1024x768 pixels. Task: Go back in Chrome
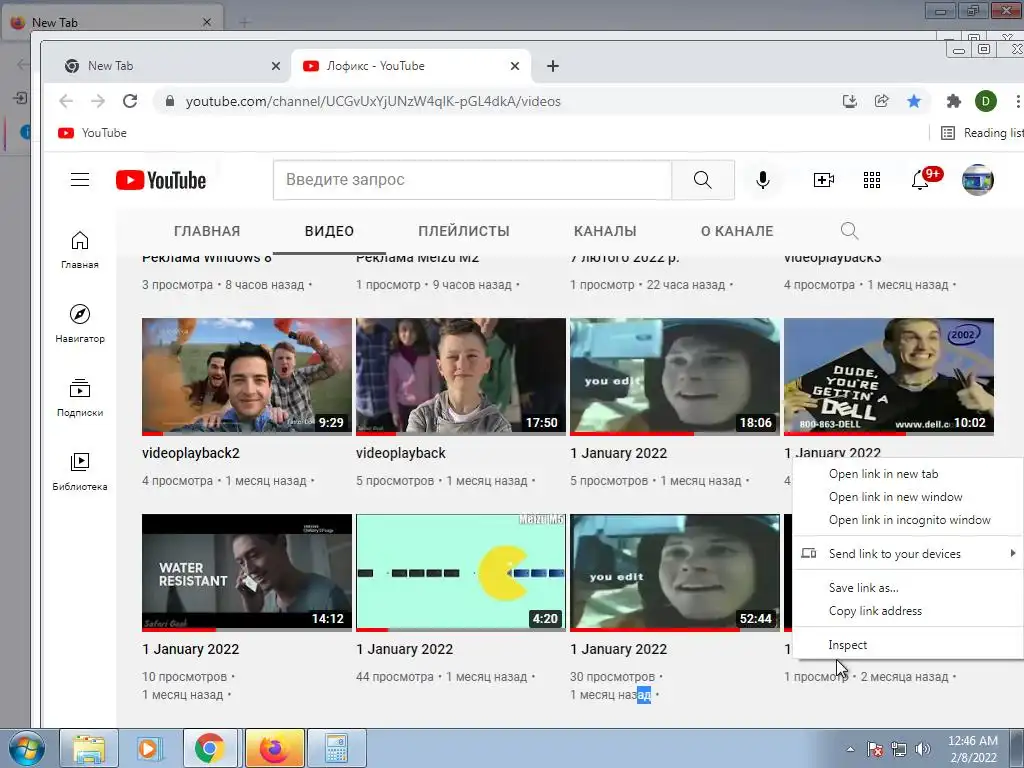point(66,101)
